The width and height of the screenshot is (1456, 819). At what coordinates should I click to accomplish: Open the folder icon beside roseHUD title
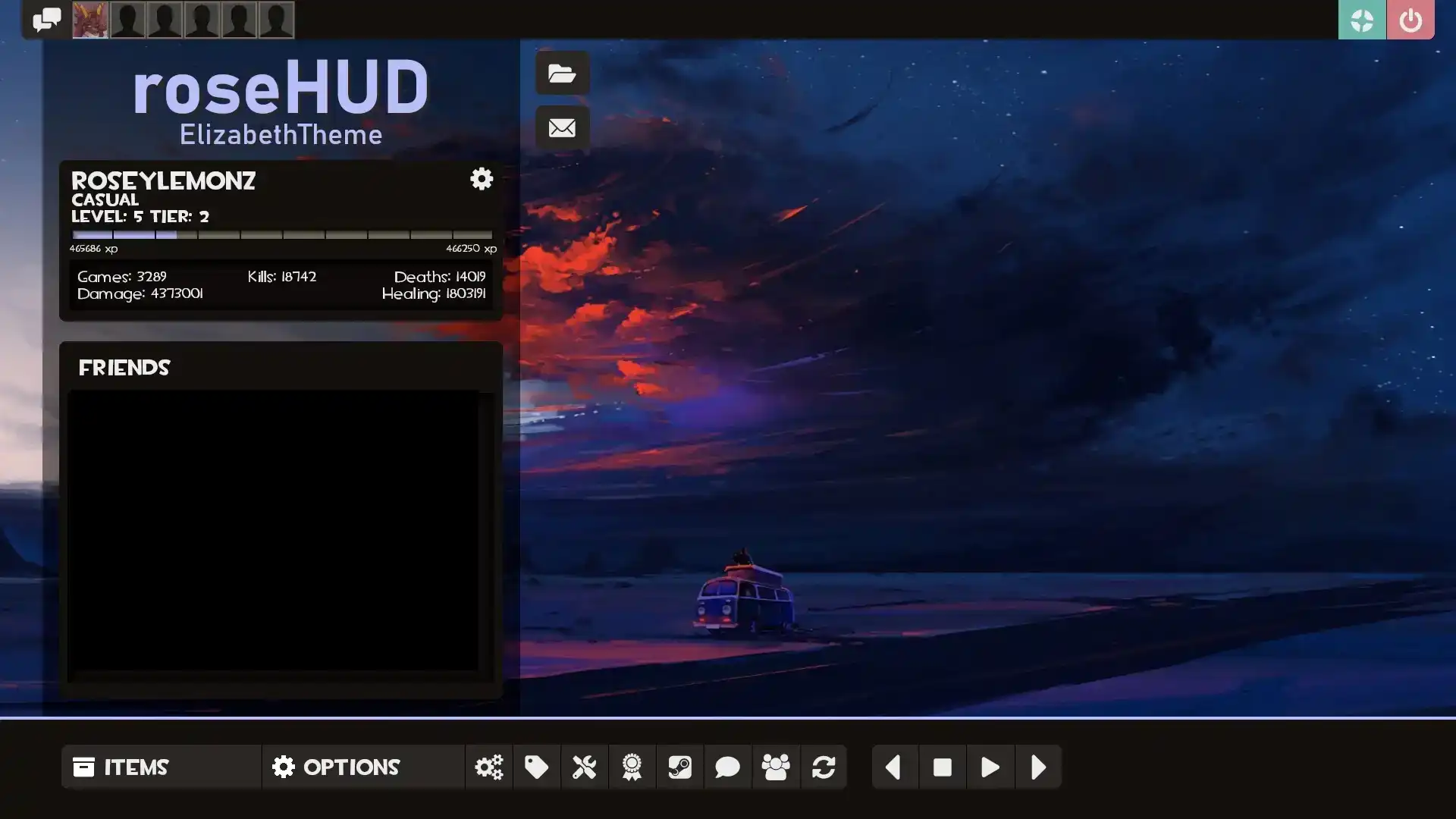click(x=562, y=73)
